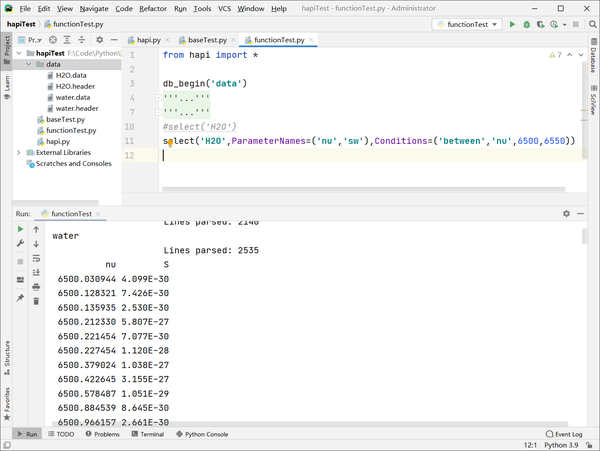Start debugging with the bug icon

pos(528,23)
